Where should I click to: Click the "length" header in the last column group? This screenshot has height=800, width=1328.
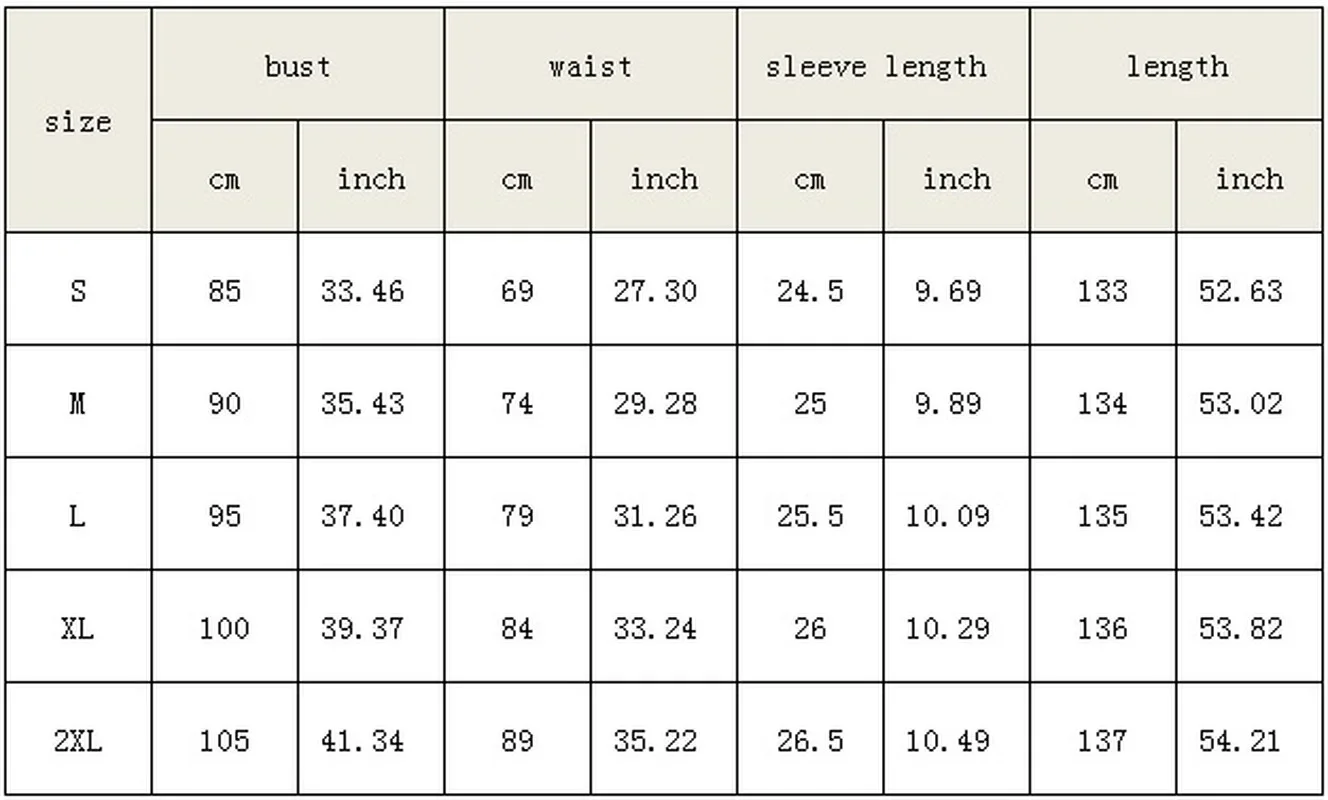(x=1176, y=66)
